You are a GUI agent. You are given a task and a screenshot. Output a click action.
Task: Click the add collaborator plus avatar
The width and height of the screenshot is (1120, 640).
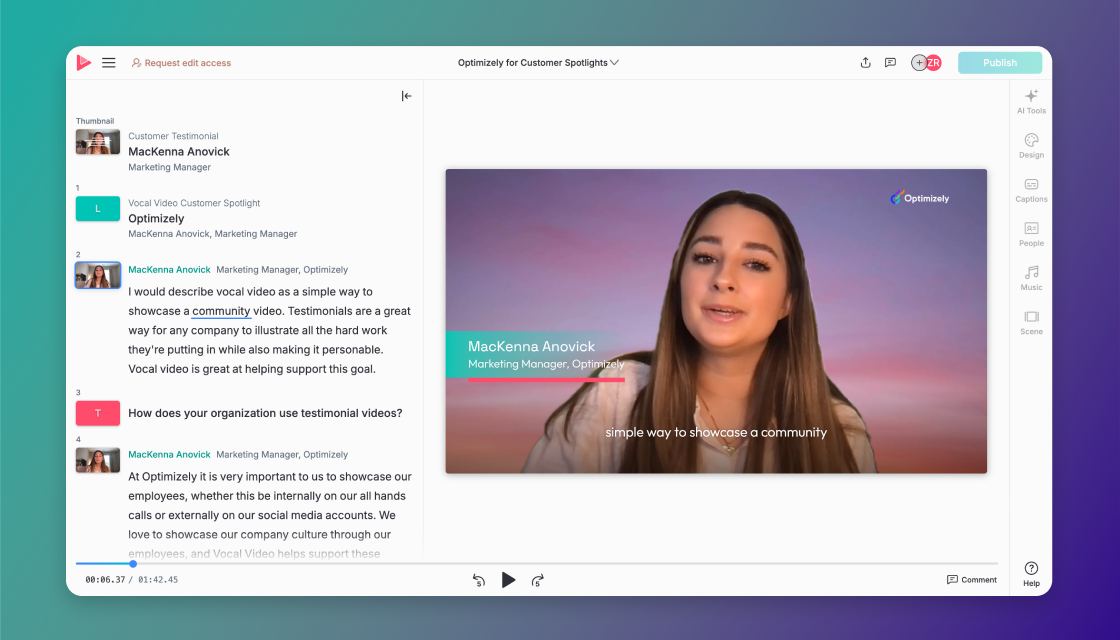[x=919, y=63]
